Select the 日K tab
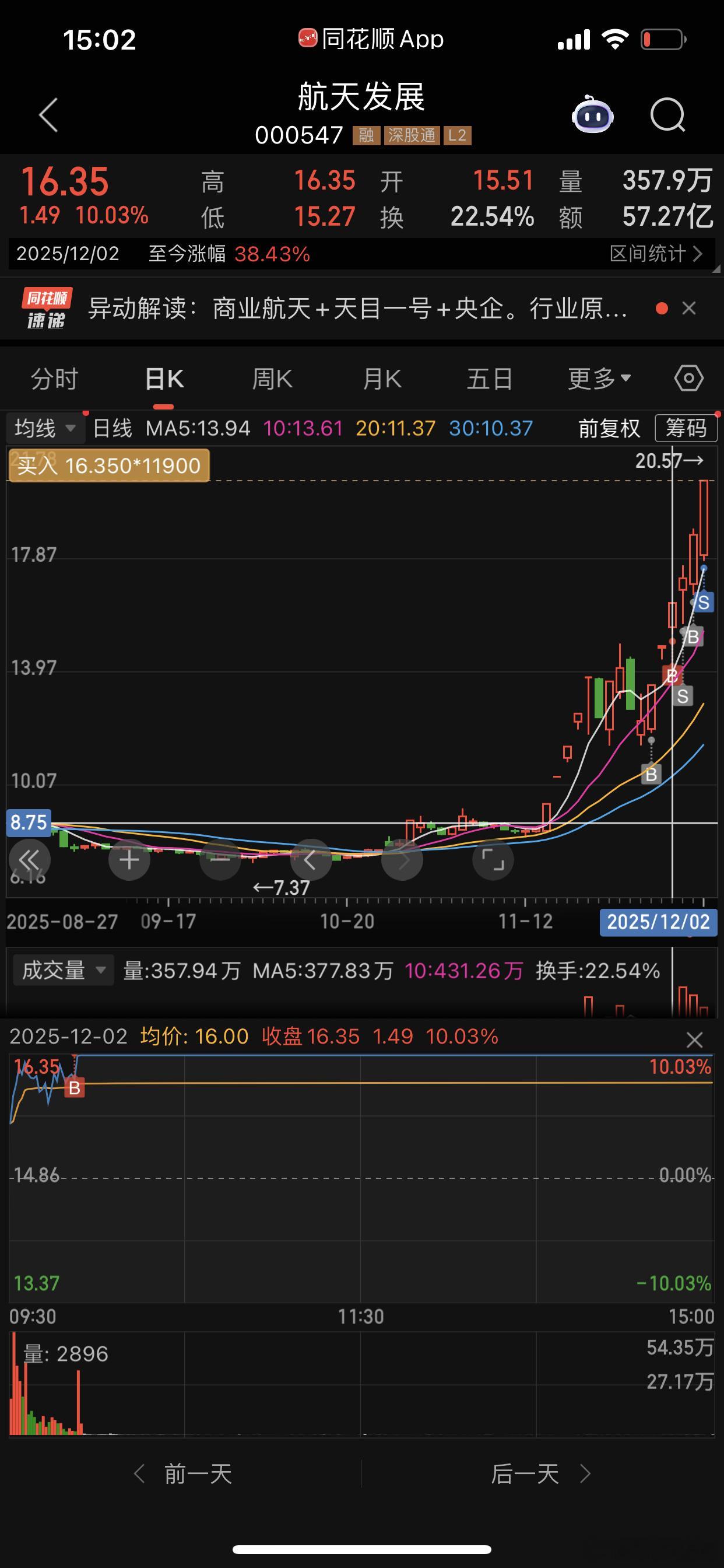 pos(164,379)
